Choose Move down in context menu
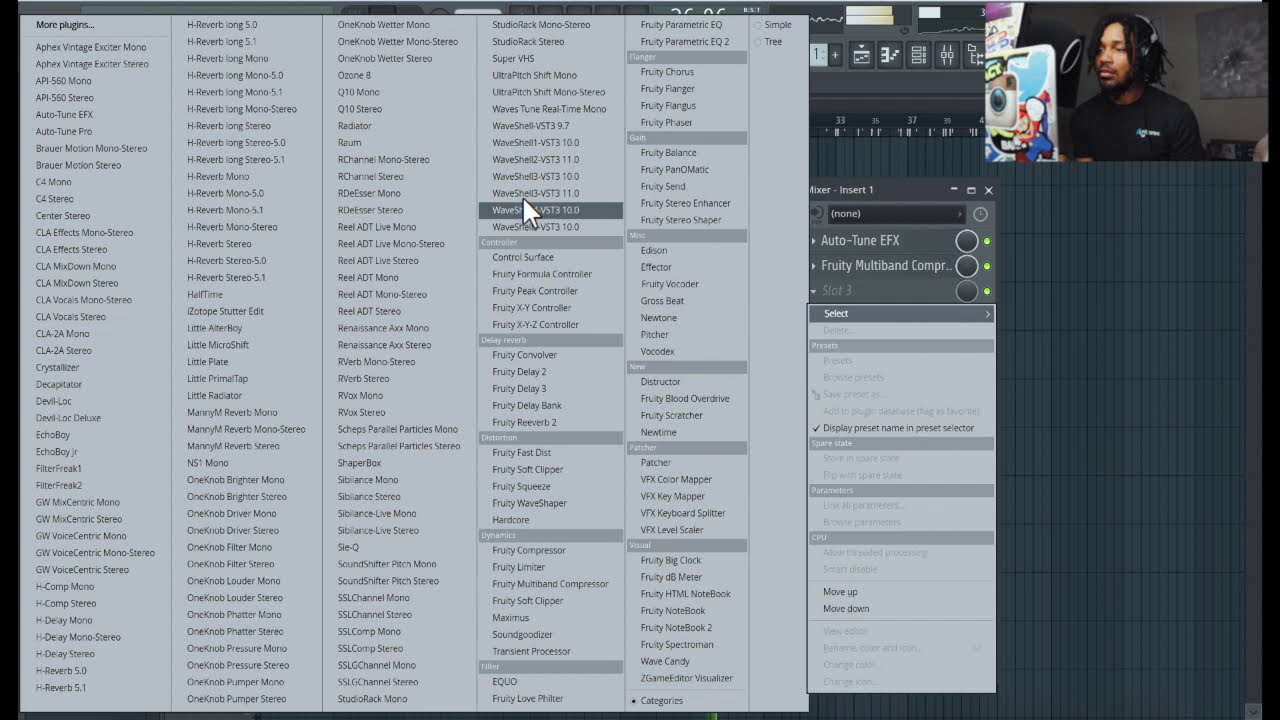The width and height of the screenshot is (1280, 720). pos(846,609)
